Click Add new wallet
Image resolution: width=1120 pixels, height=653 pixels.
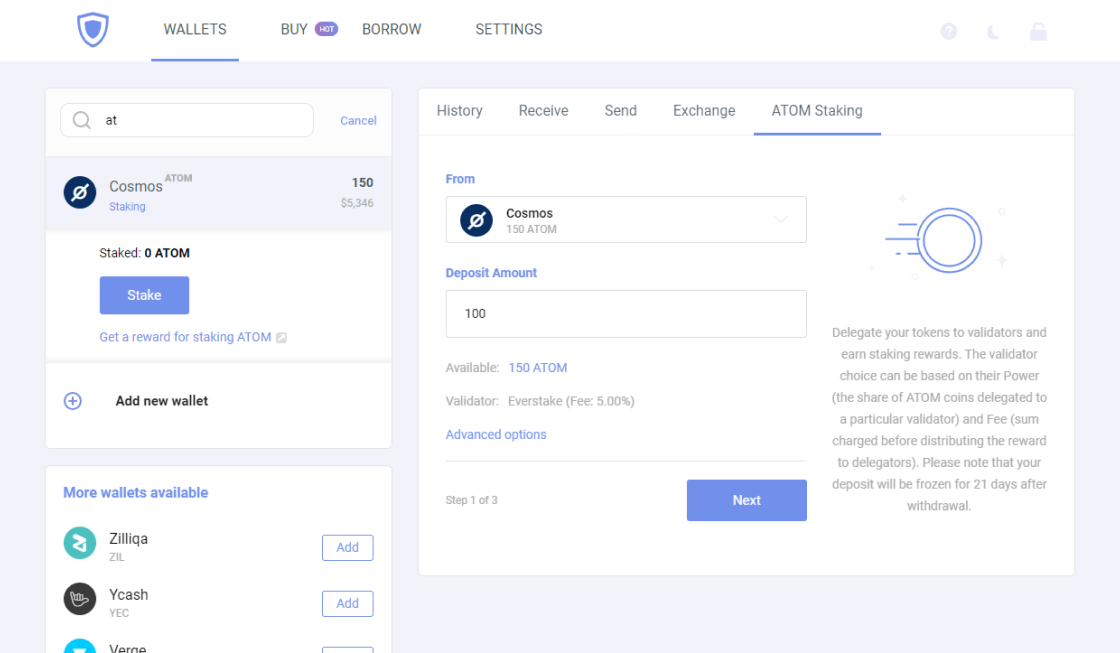tap(161, 401)
